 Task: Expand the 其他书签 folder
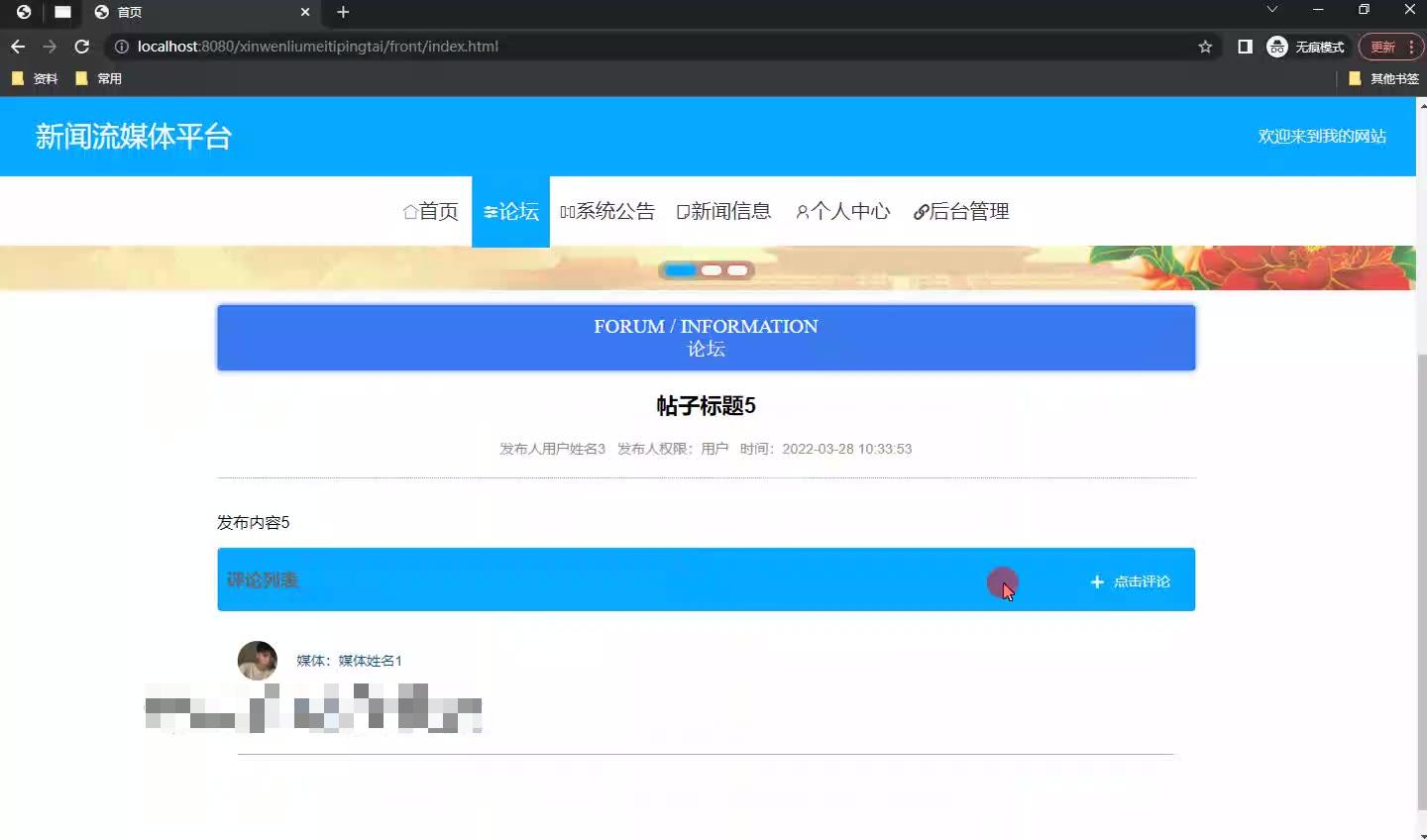coord(1384,78)
